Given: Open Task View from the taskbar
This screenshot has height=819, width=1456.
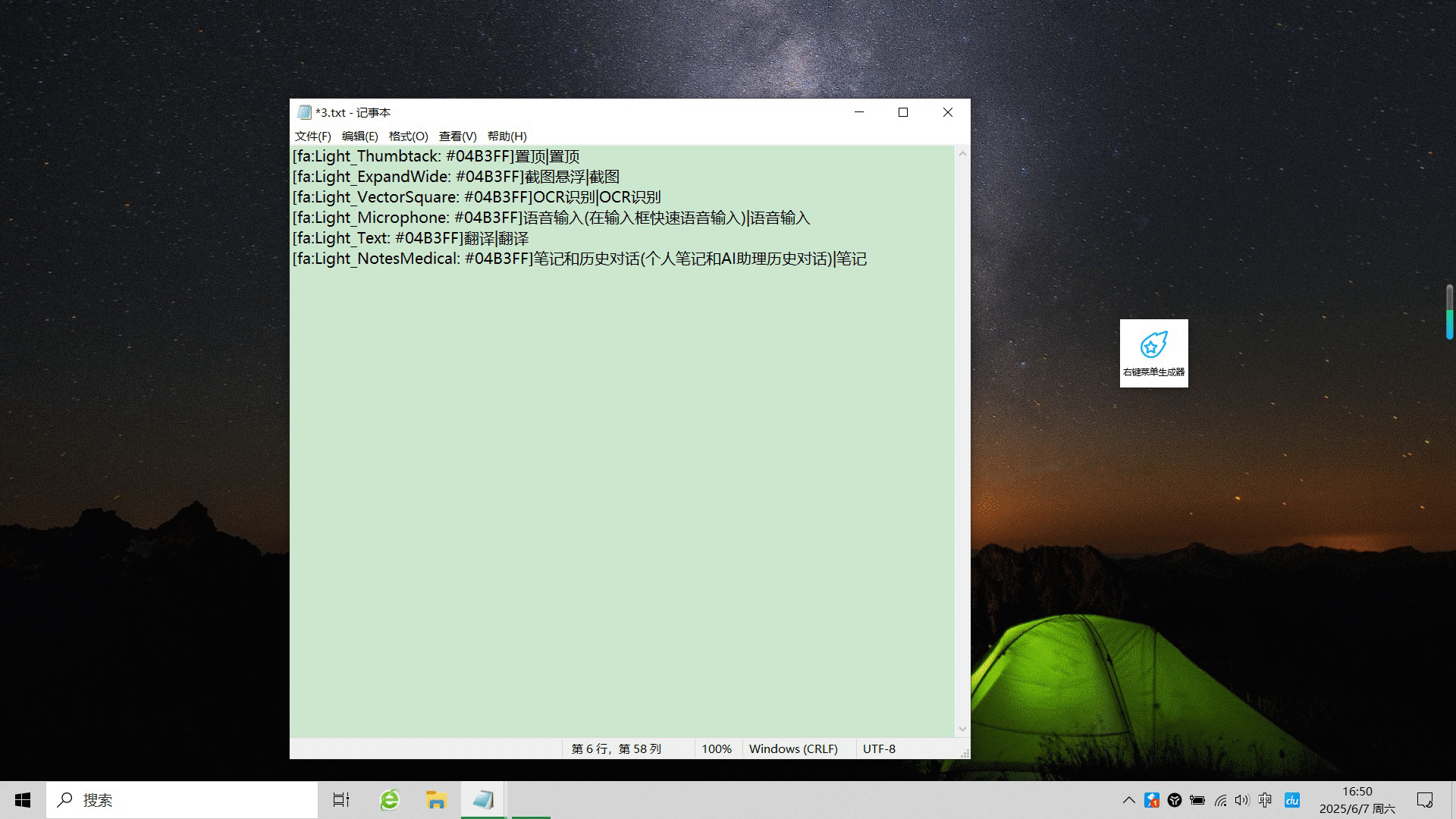Looking at the screenshot, I should pyautogui.click(x=341, y=800).
